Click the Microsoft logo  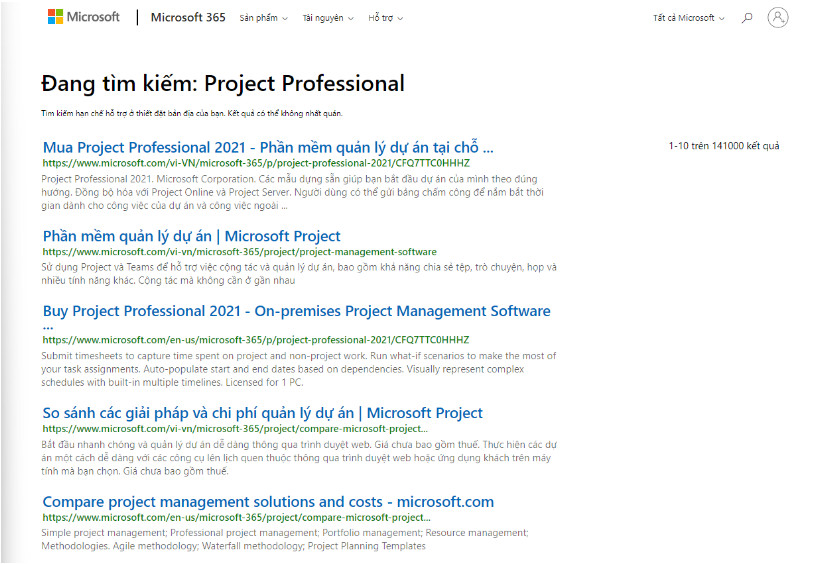[84, 17]
